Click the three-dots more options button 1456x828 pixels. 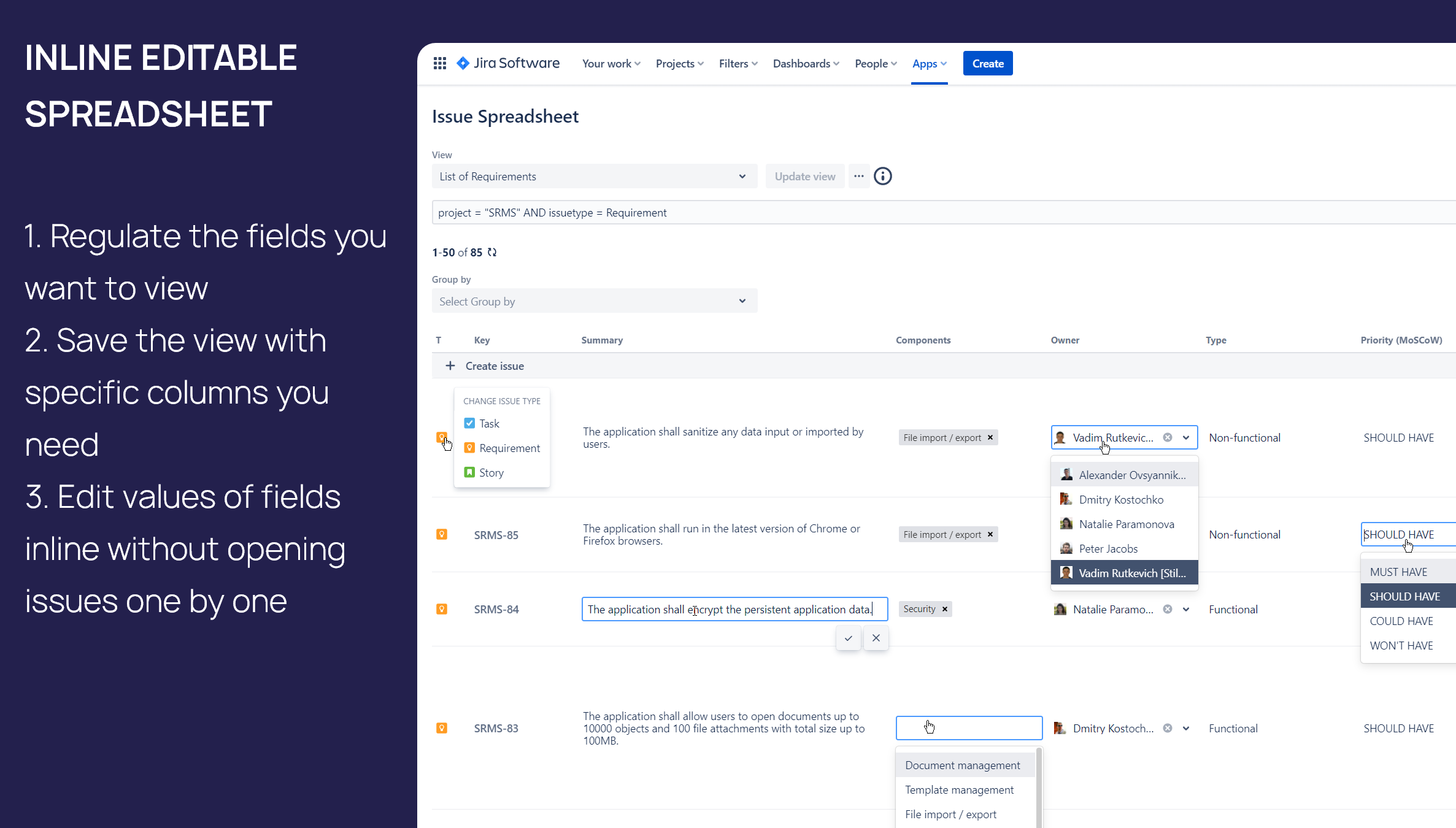pos(858,177)
